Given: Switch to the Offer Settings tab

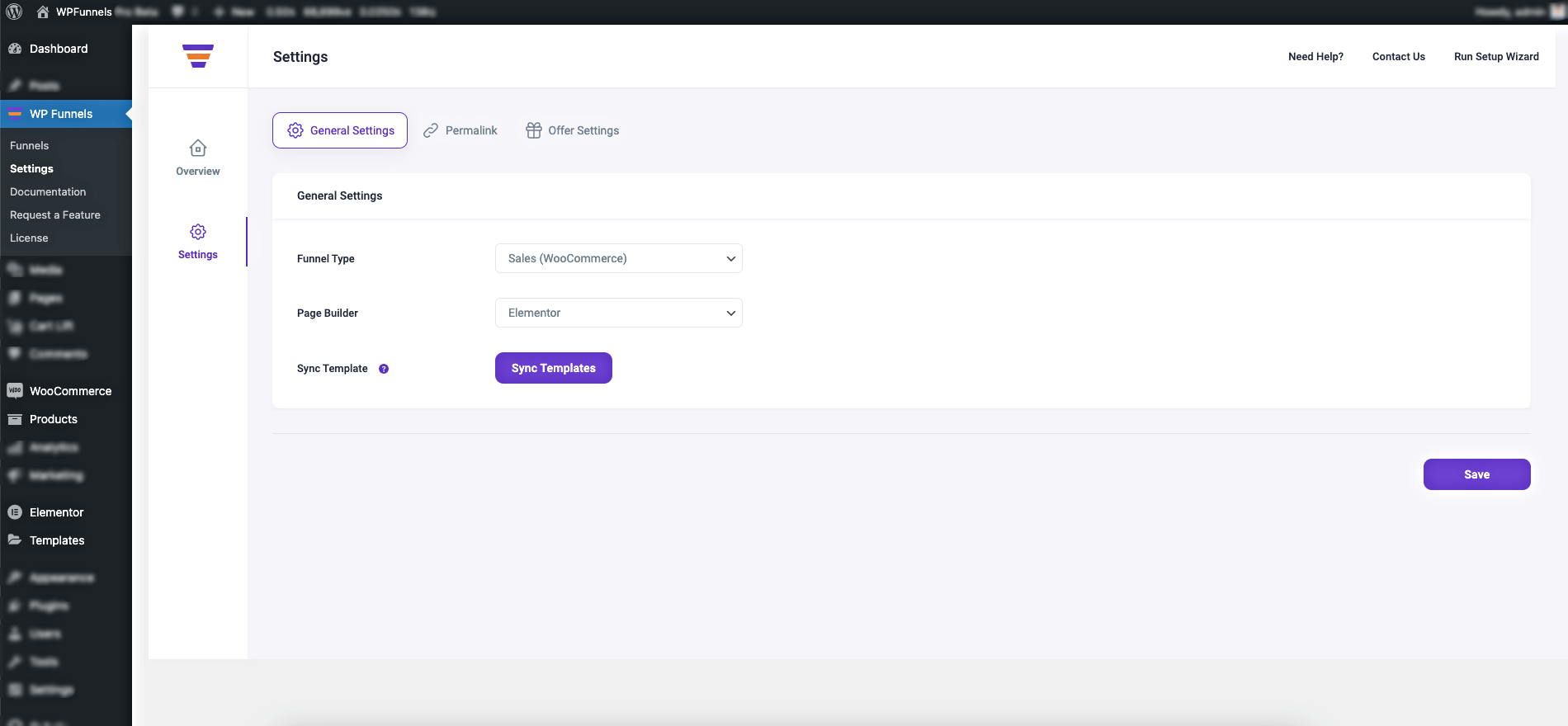Looking at the screenshot, I should 573,130.
